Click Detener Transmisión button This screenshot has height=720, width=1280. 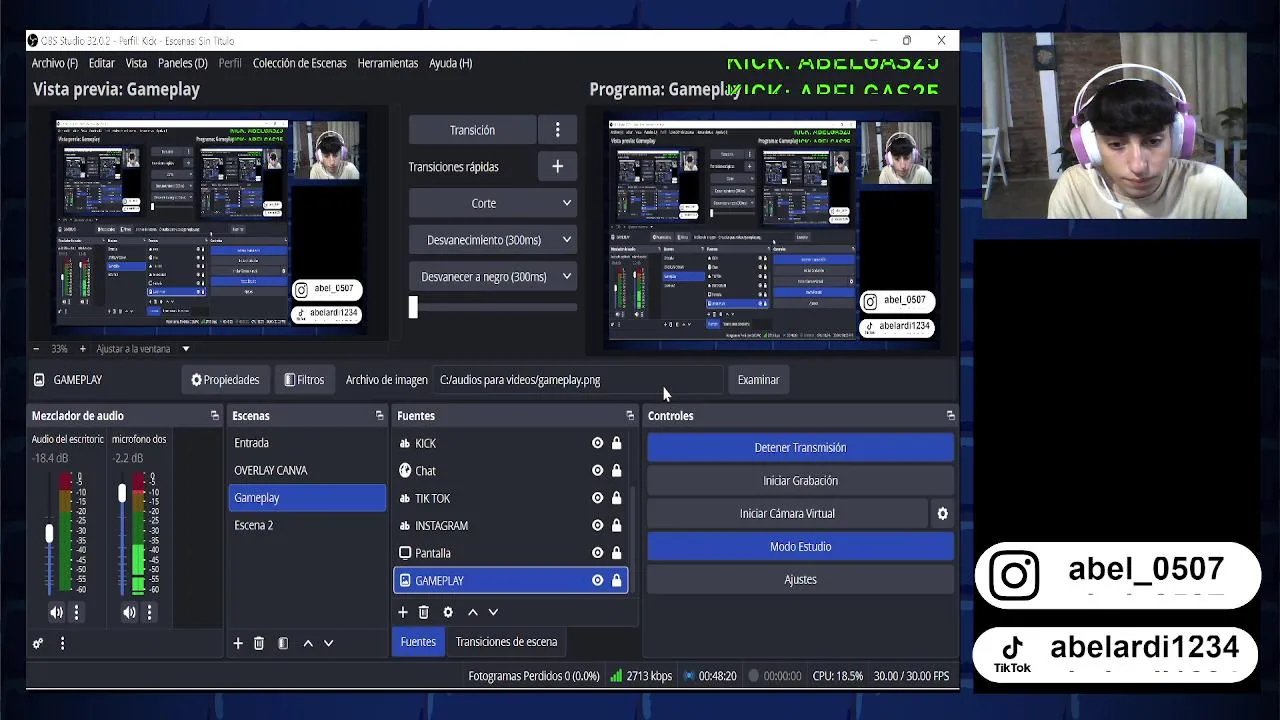(800, 448)
